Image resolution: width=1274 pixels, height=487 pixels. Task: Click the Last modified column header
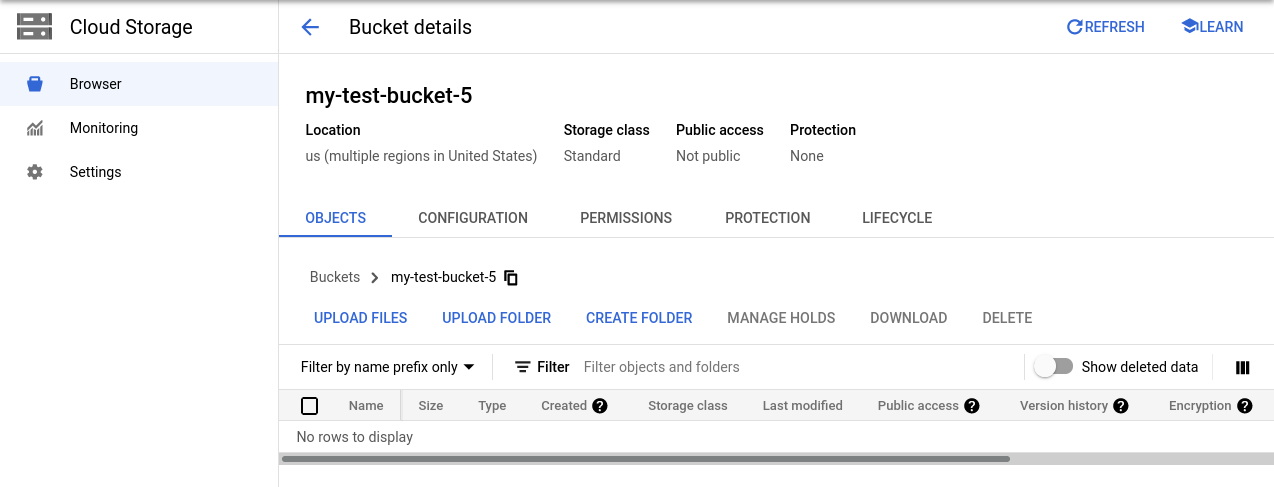point(802,405)
